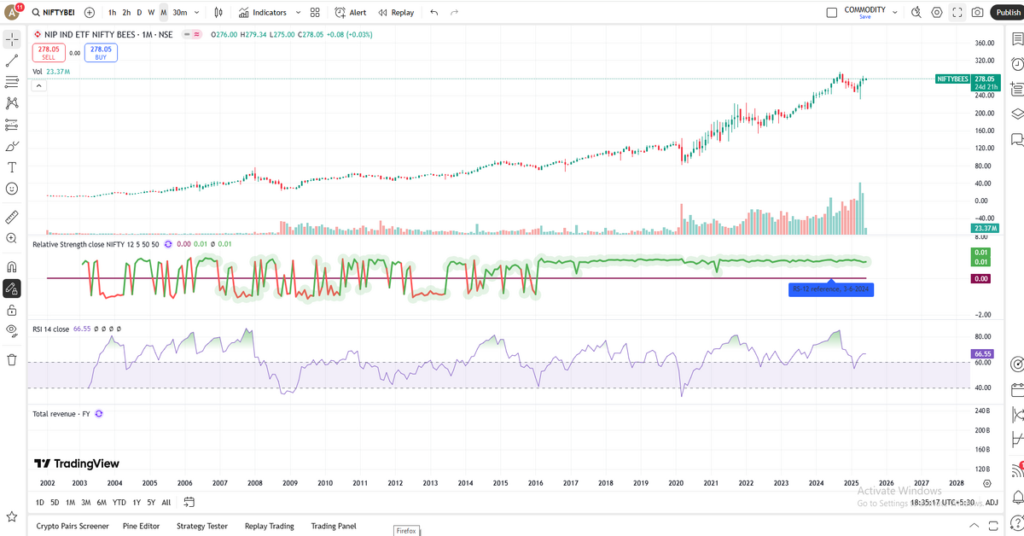Select the 5Y date range
The image size is (1024, 536).
click(151, 502)
